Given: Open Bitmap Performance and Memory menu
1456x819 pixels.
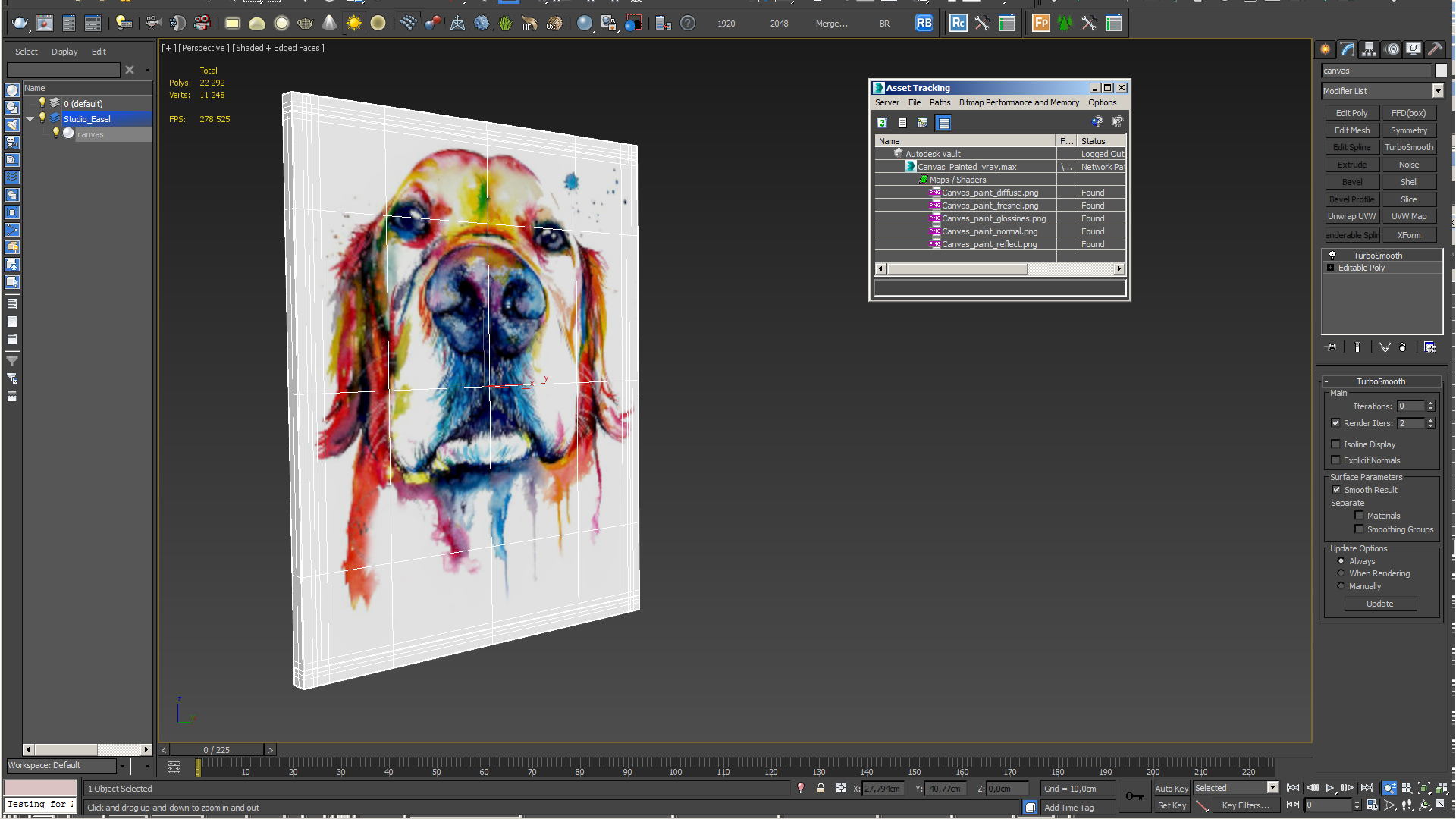Looking at the screenshot, I should pos(1018,102).
